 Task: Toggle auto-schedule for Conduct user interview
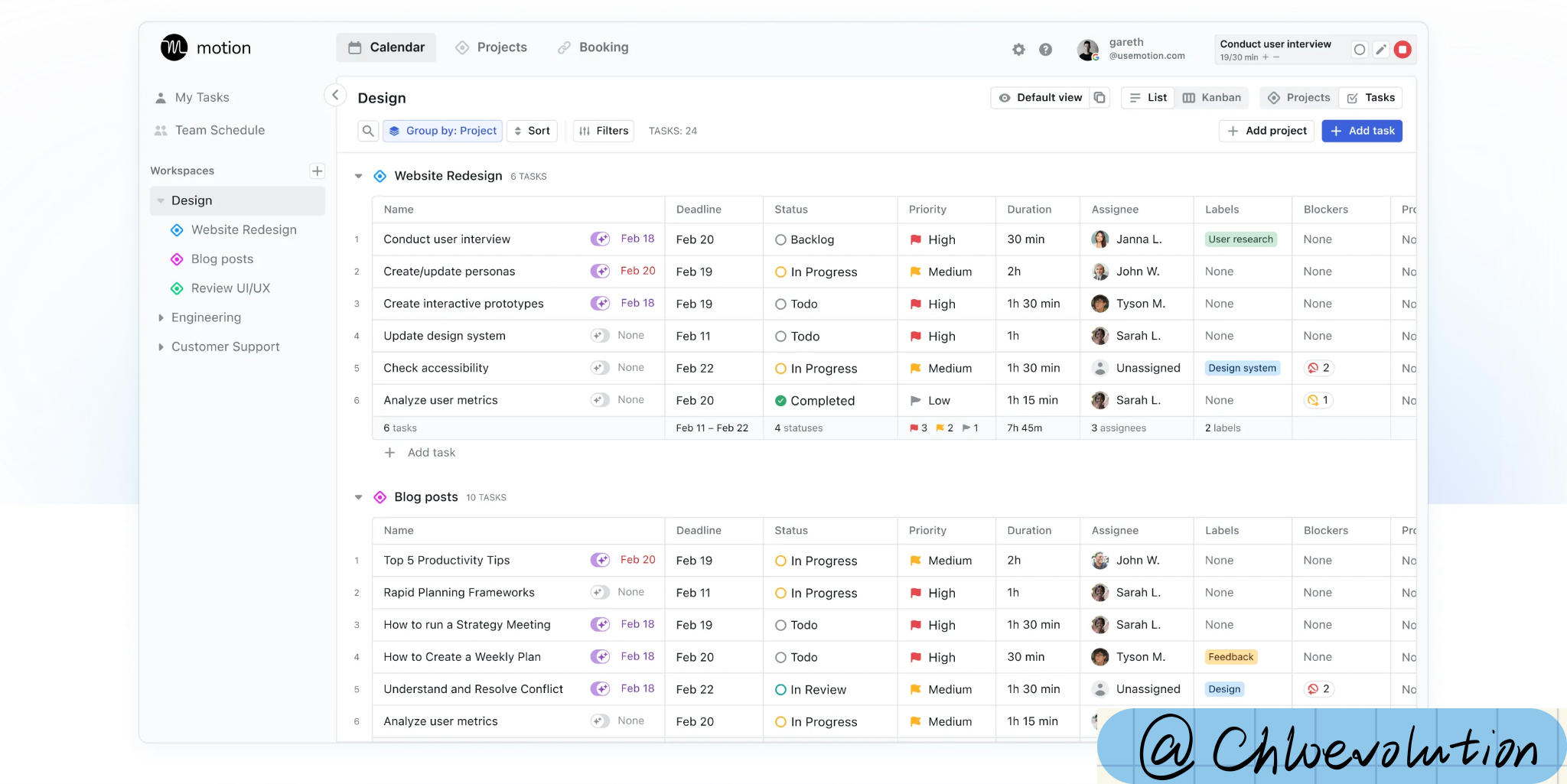(600, 239)
